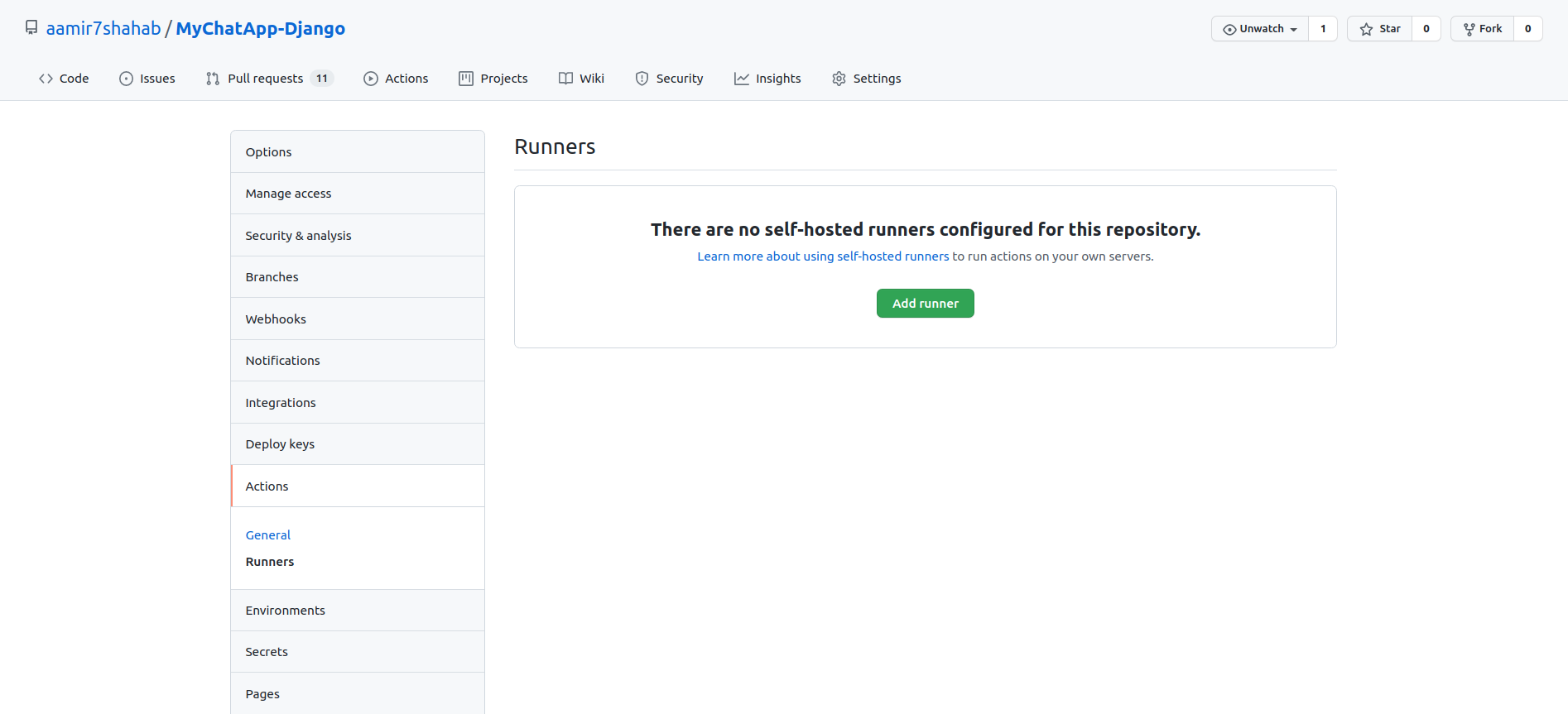Open the Unwatch dropdown menu
The image size is (1568, 714).
click(x=1260, y=29)
